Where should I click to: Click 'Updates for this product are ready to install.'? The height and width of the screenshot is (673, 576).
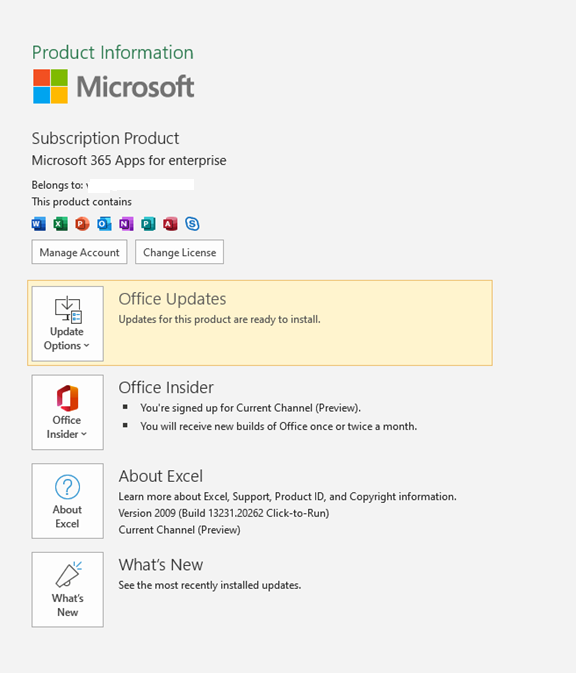coord(219,320)
